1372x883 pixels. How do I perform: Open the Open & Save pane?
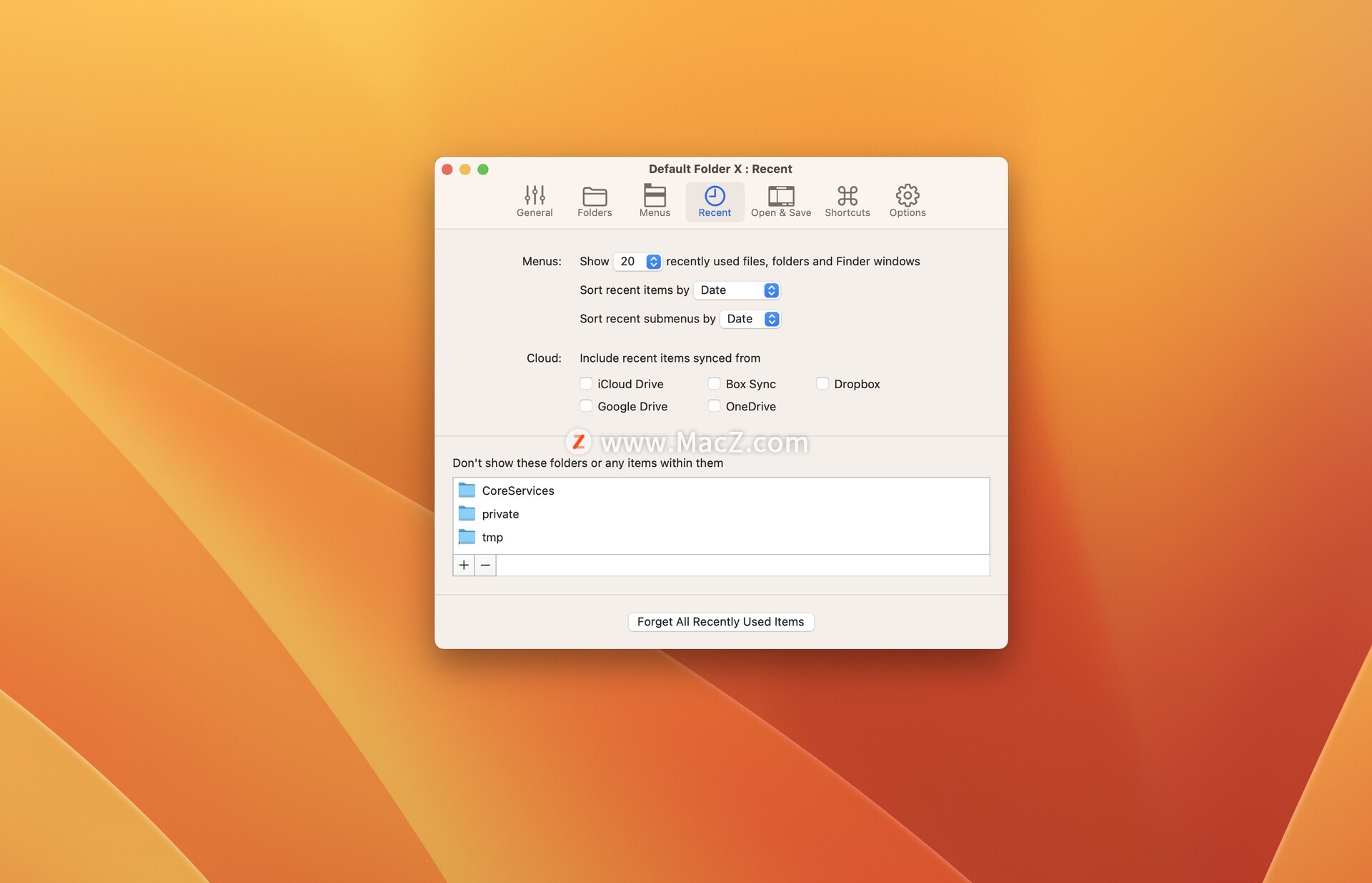[x=781, y=201]
